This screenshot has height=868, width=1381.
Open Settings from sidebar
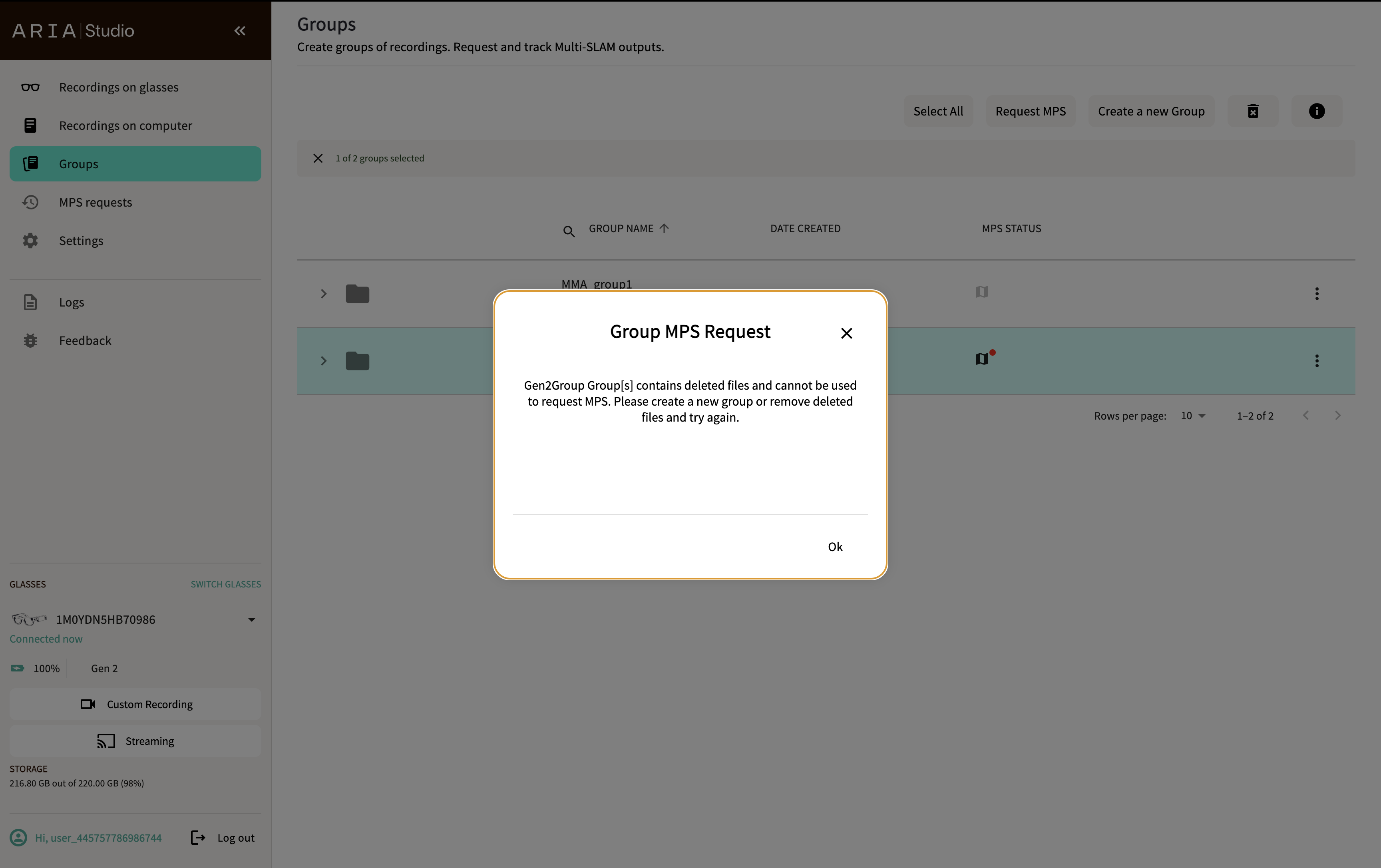tap(135, 240)
